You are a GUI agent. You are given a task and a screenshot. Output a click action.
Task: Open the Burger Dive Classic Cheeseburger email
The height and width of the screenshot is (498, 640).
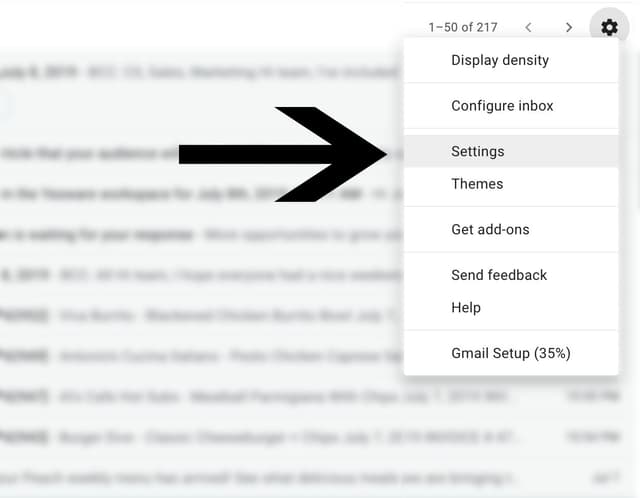[x=310, y=437]
